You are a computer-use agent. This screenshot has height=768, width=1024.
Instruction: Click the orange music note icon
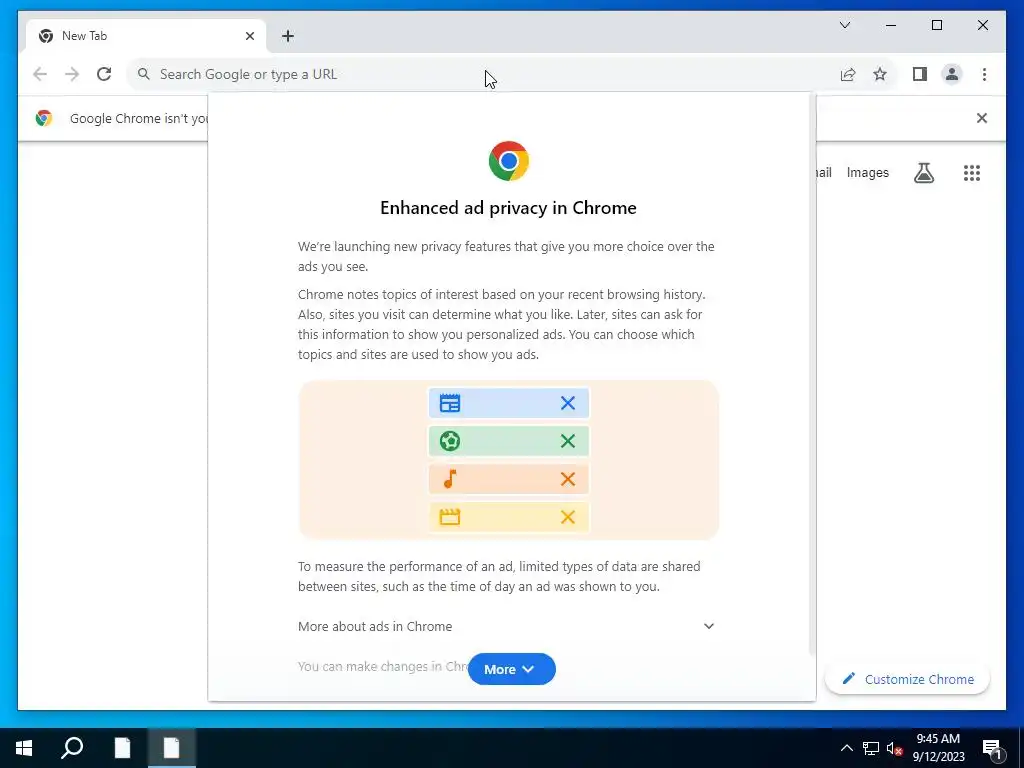pos(449,479)
